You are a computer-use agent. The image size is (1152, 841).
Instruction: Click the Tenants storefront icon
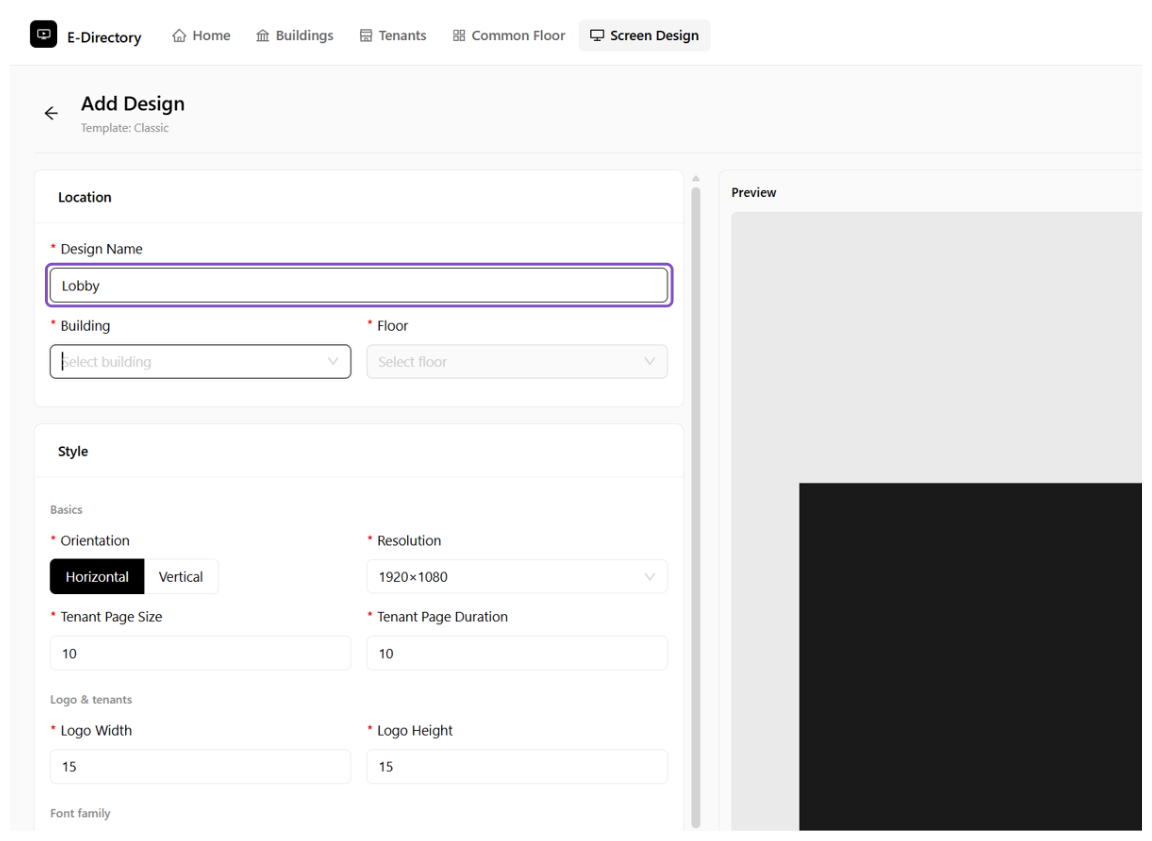pos(366,35)
